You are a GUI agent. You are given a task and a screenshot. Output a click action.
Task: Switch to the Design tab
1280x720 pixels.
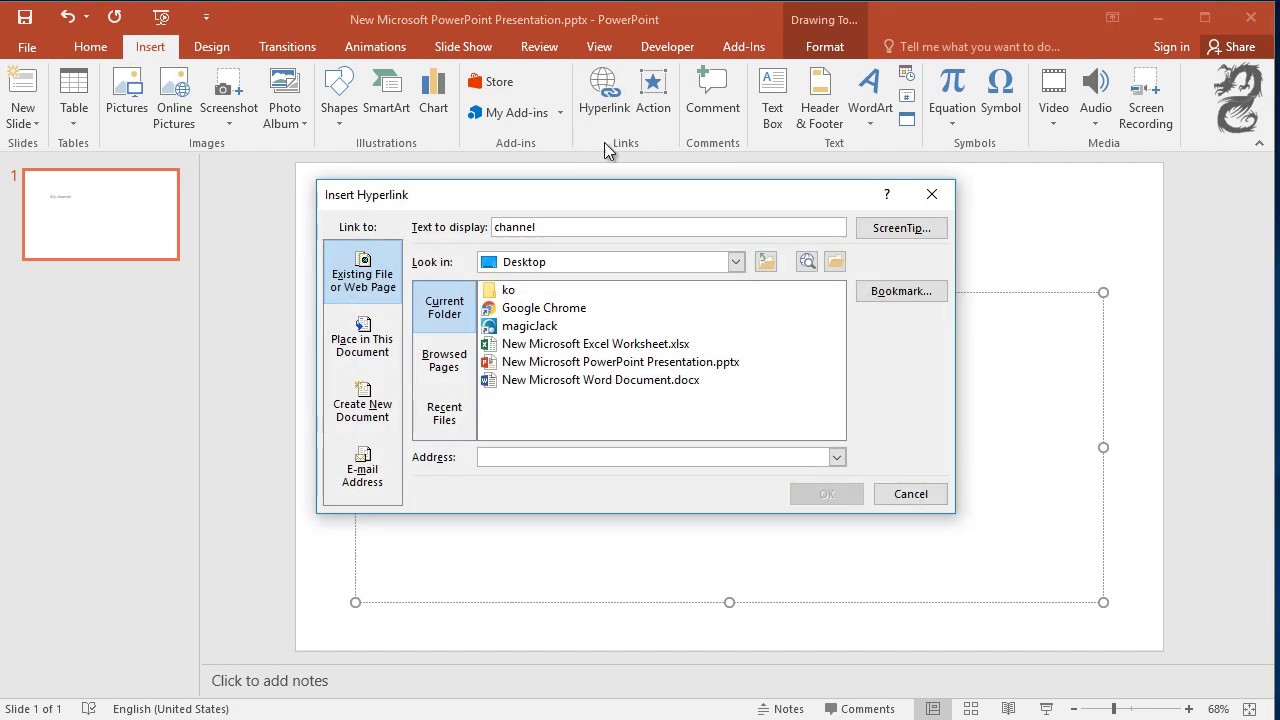pos(212,47)
